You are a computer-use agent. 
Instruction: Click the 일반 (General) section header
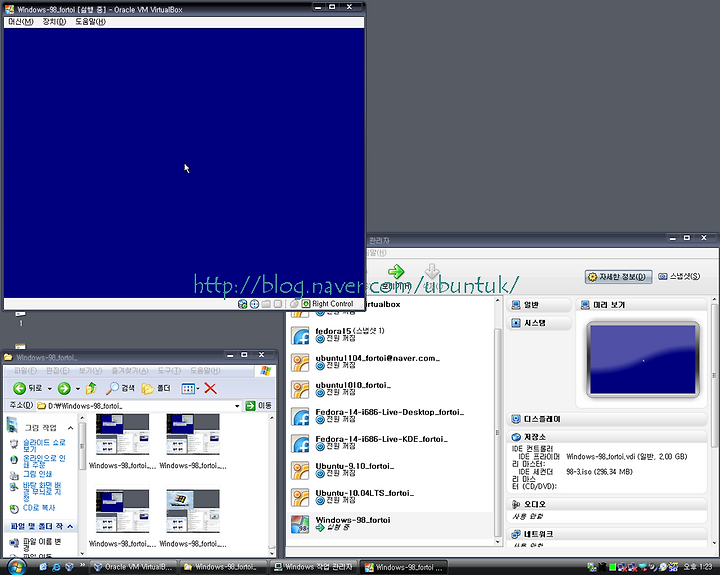539,305
